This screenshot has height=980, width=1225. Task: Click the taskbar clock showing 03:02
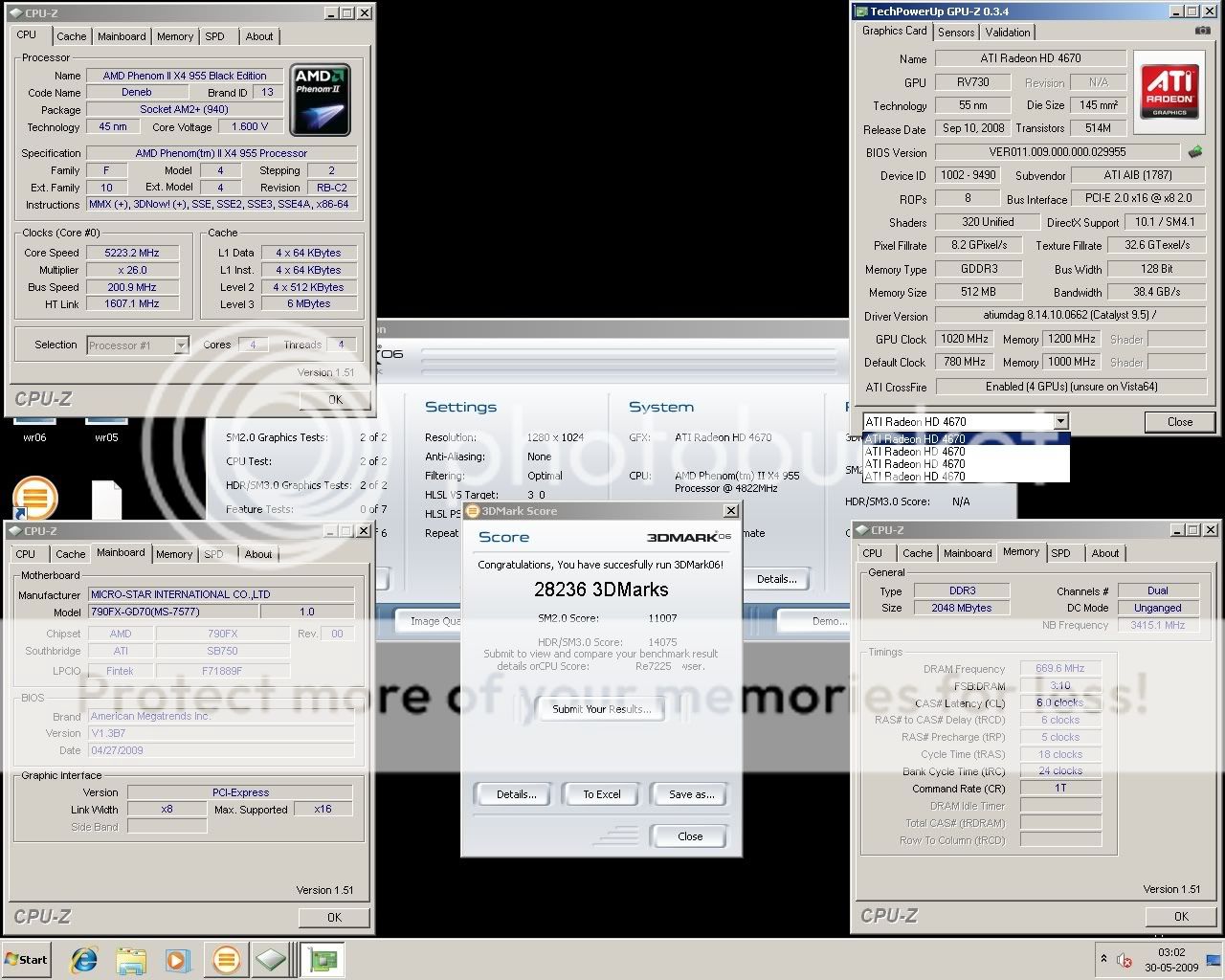click(x=1171, y=953)
